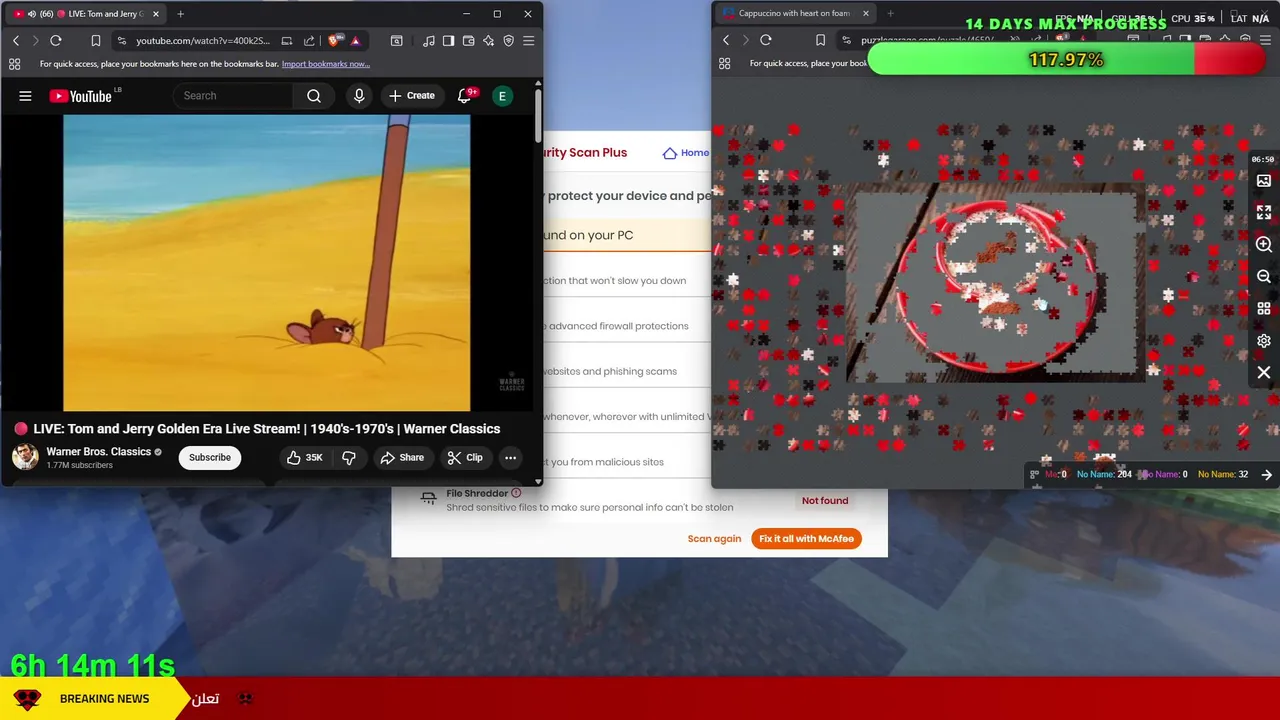
Task: Bookmark the YouTube page
Action: (96, 41)
